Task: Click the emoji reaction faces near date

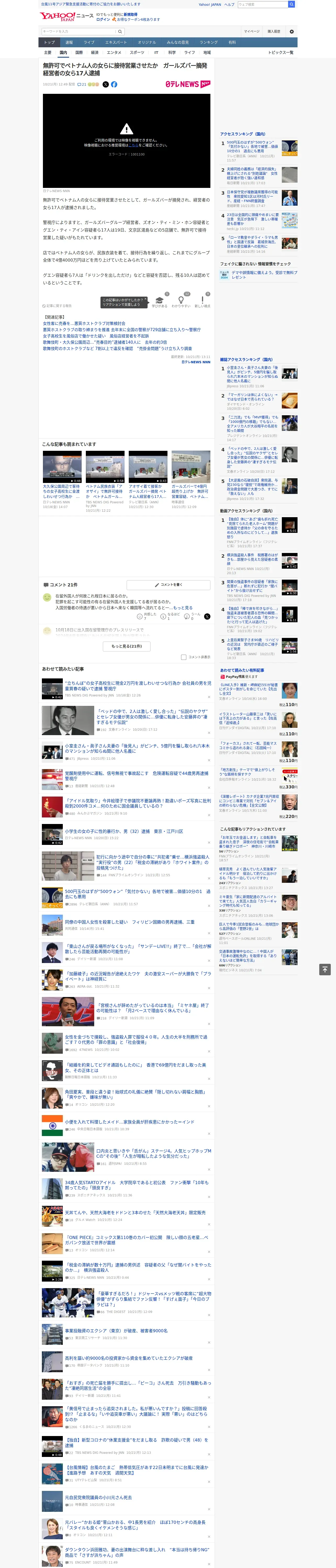Action: pyautogui.click(x=93, y=85)
